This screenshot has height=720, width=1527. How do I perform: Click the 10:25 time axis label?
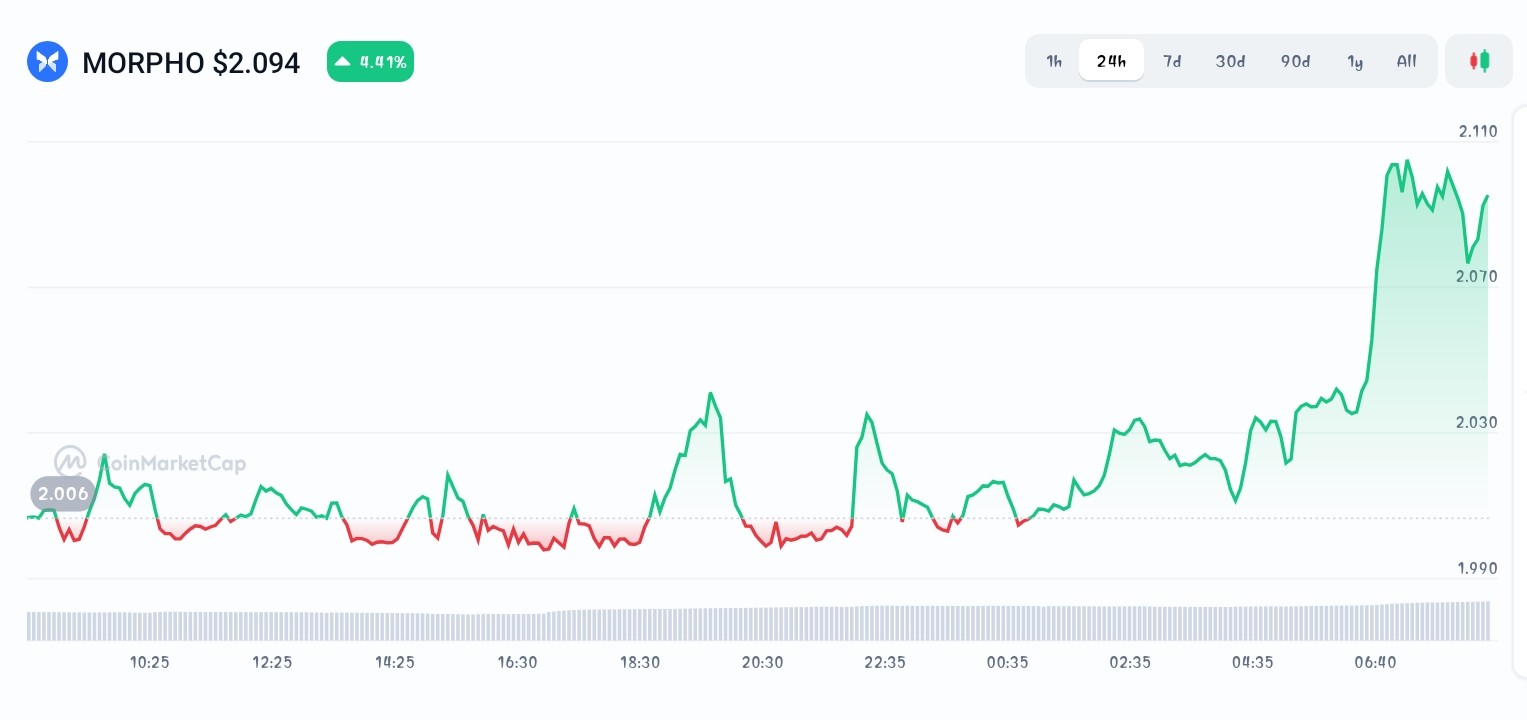[150, 662]
